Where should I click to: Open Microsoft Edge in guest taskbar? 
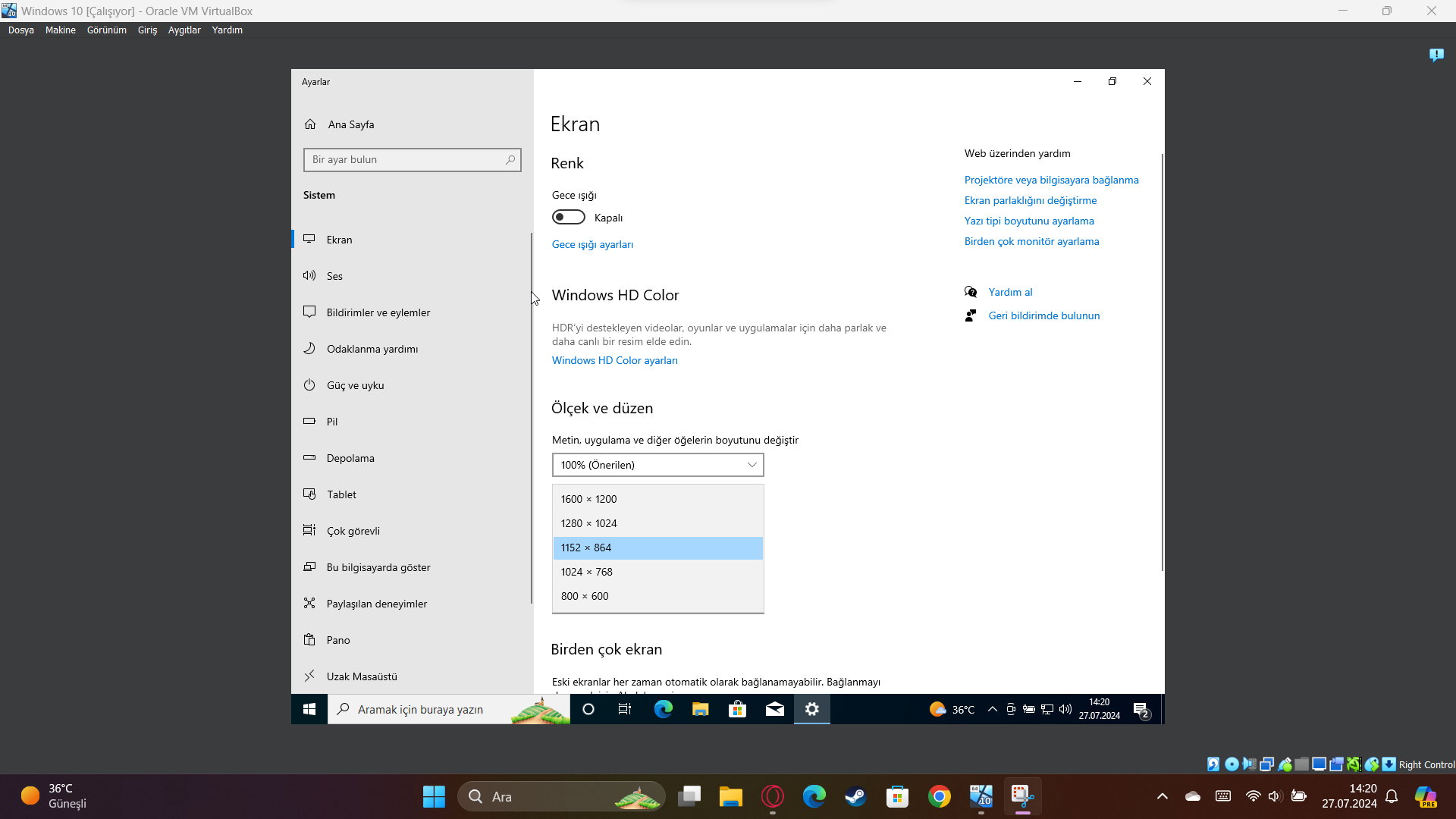point(663,709)
